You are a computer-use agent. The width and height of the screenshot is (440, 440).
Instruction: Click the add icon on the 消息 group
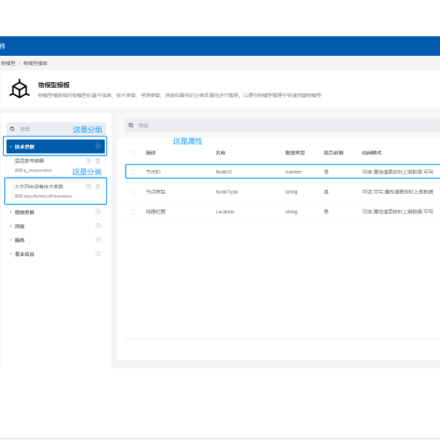[98, 226]
